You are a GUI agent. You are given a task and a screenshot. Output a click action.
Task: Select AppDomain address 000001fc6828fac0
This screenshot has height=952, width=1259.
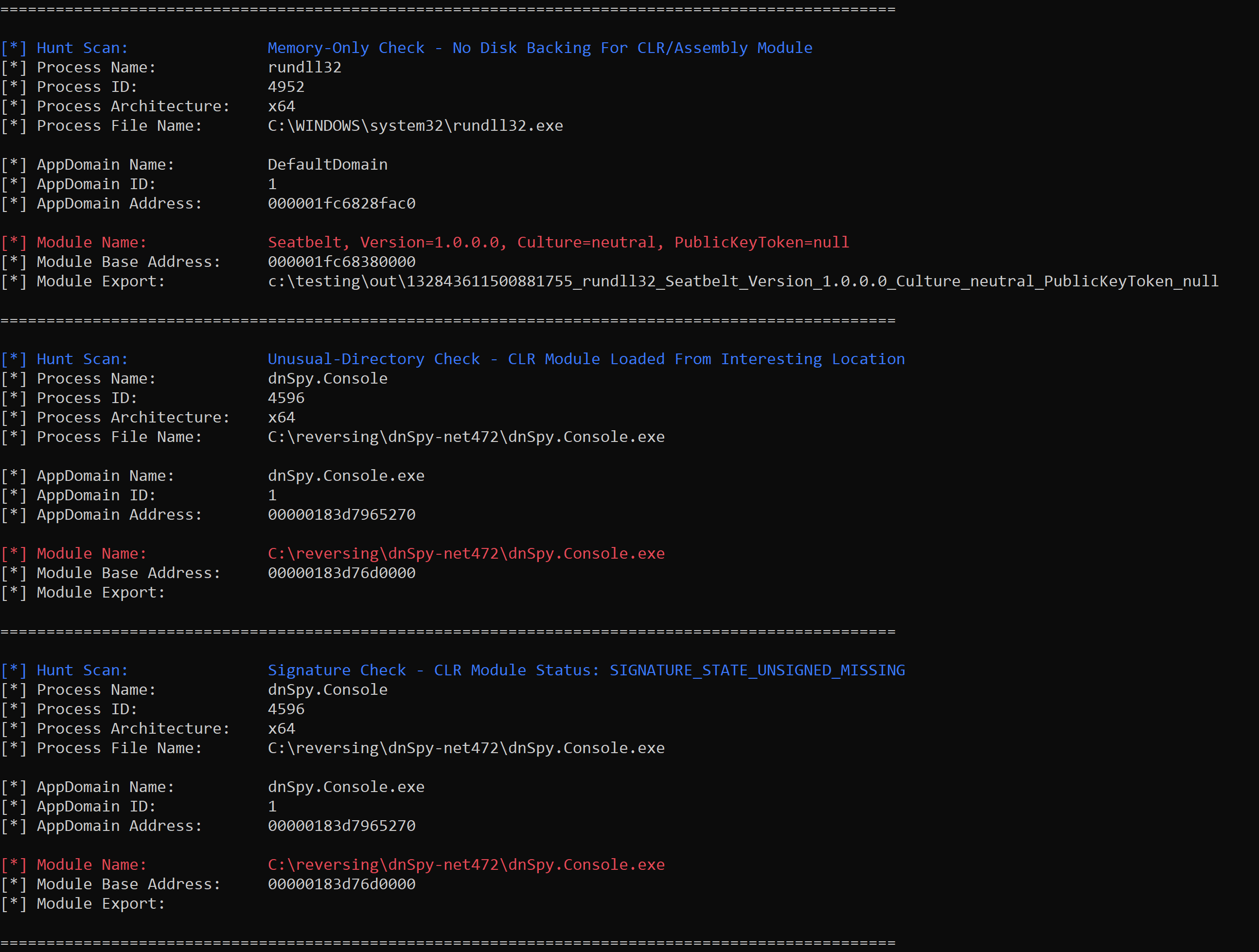[341, 204]
